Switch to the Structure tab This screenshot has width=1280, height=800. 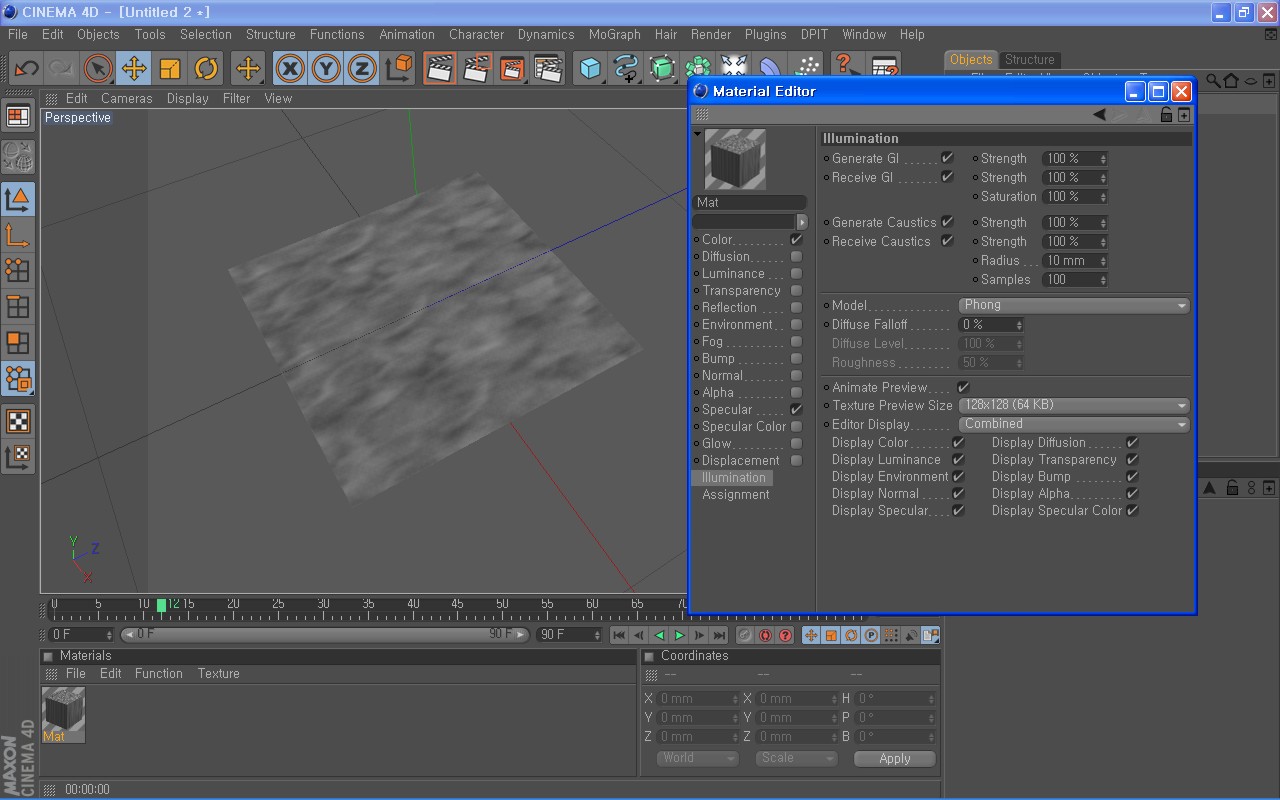click(1030, 60)
